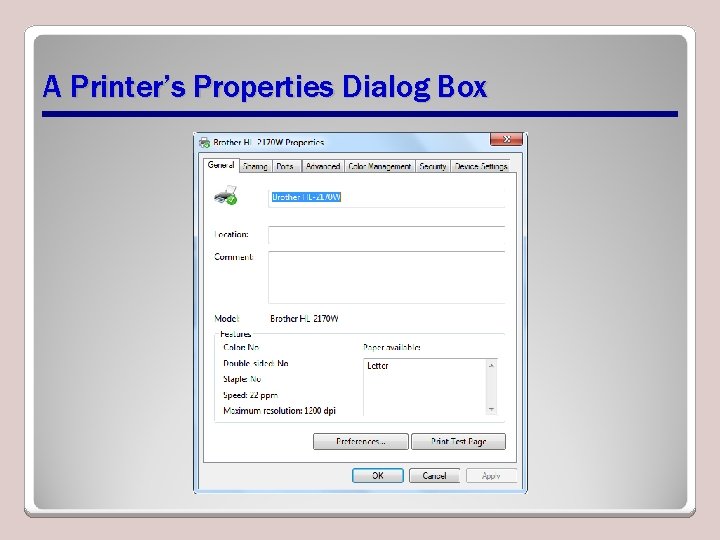
Task: Select the General tab
Action: tap(221, 165)
